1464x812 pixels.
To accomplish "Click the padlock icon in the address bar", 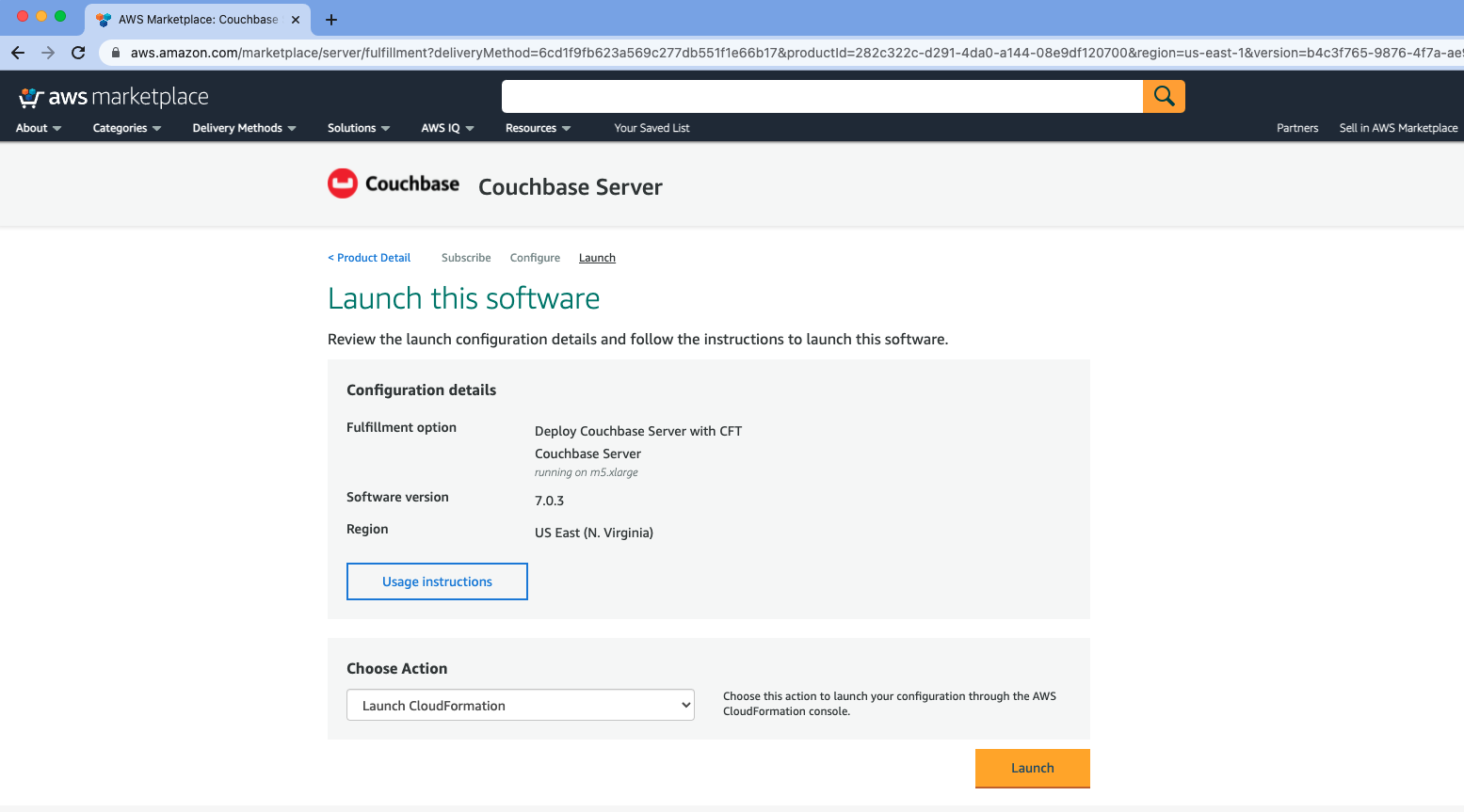I will [114, 53].
